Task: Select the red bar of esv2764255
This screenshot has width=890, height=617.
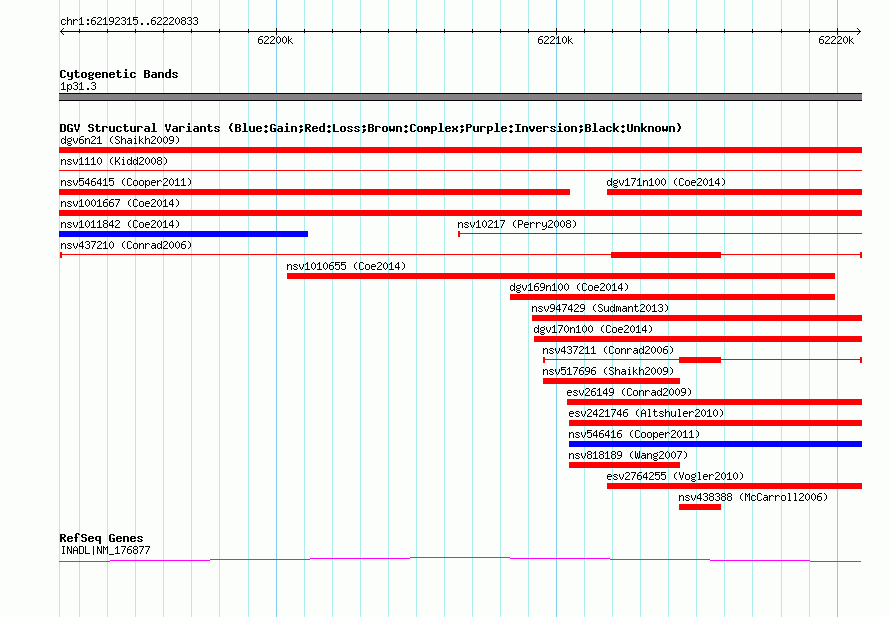Action: tap(734, 486)
